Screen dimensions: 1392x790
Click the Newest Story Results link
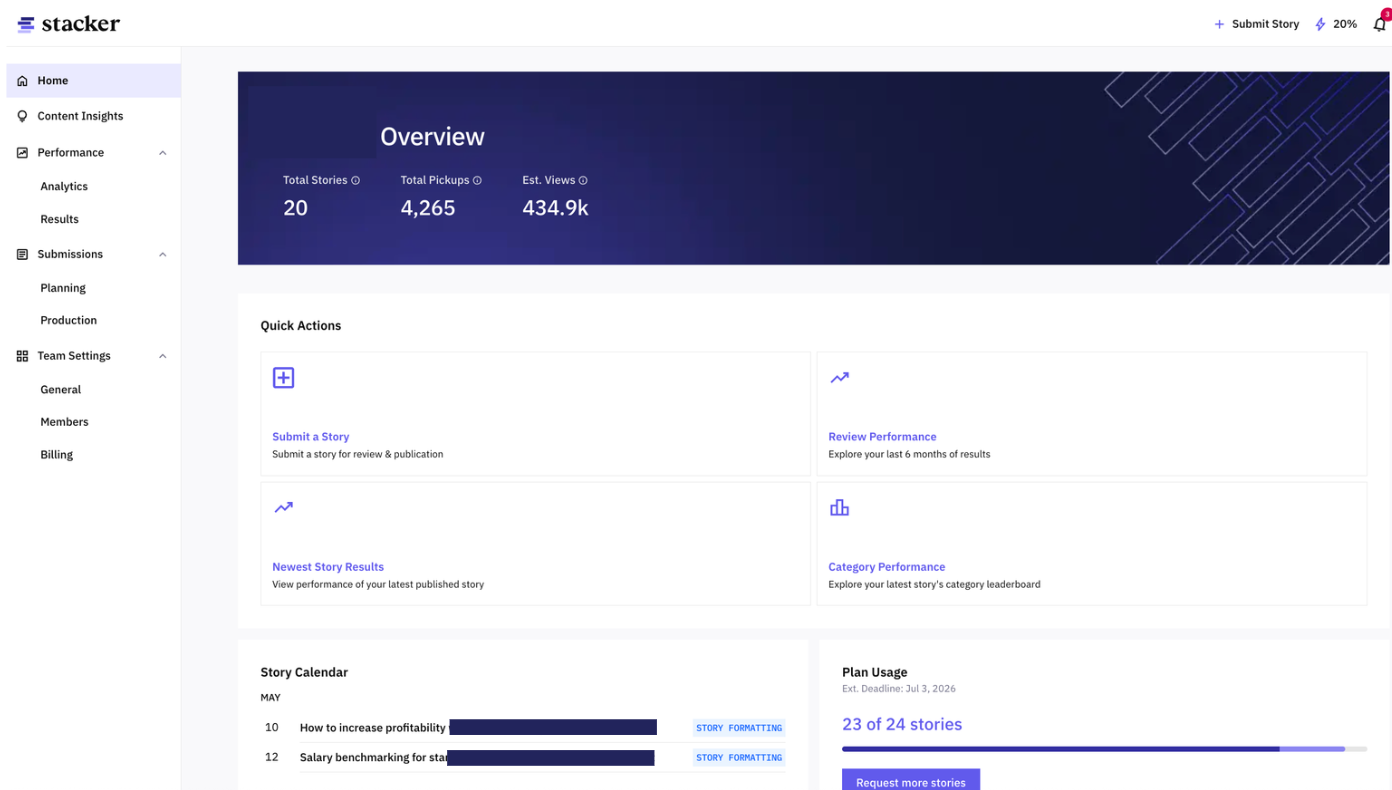[328, 567]
